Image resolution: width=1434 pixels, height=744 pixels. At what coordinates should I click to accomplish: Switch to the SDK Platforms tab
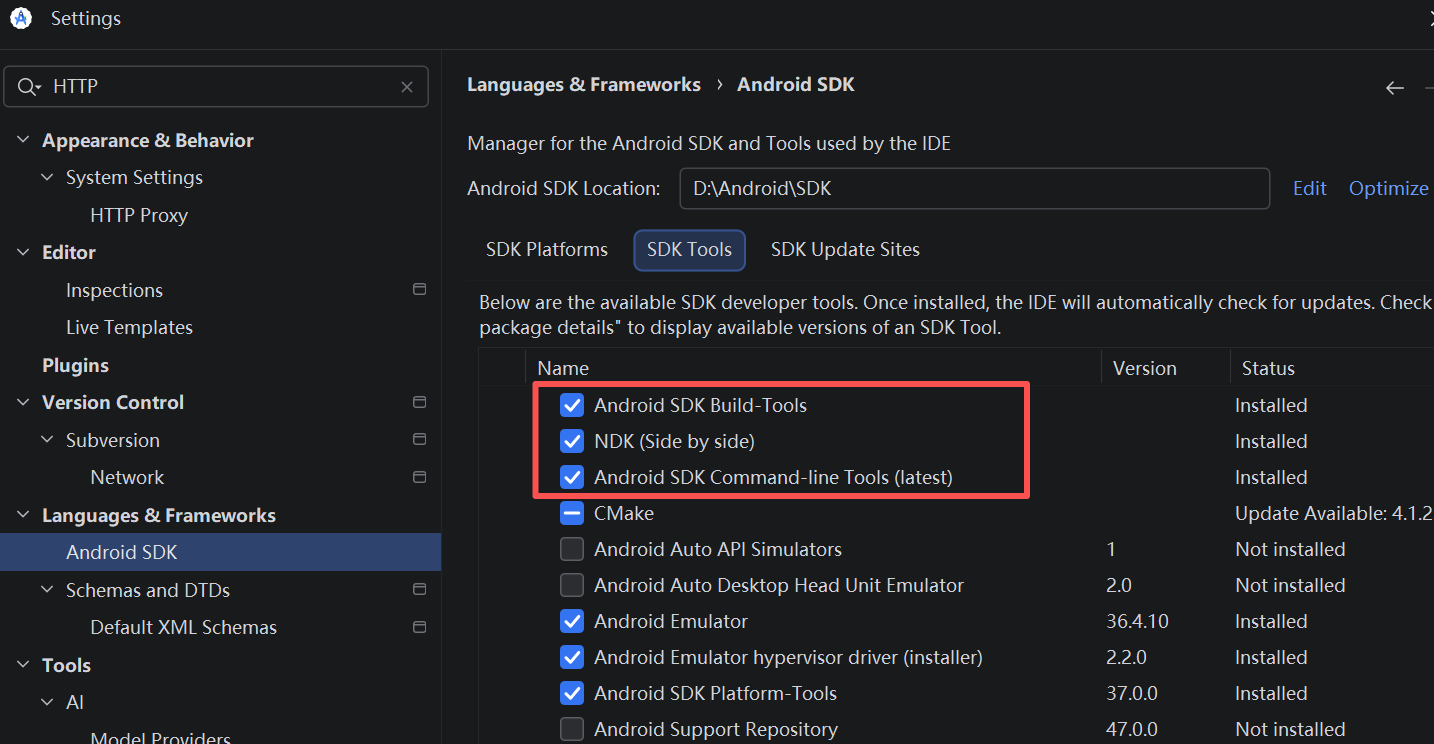547,249
